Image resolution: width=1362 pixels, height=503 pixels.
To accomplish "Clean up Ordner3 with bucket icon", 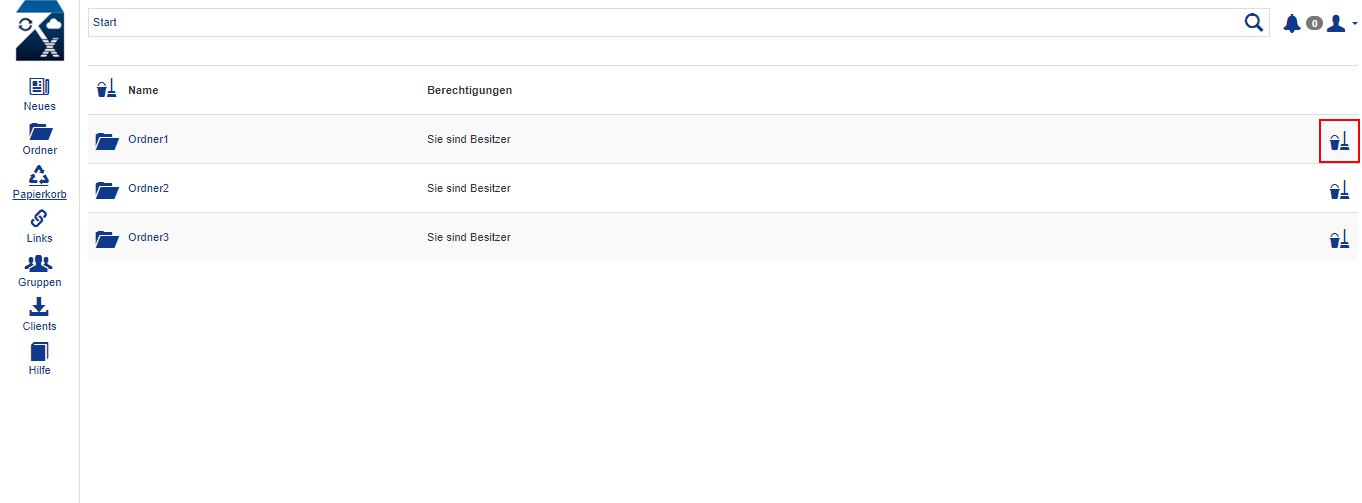I will [1339, 238].
